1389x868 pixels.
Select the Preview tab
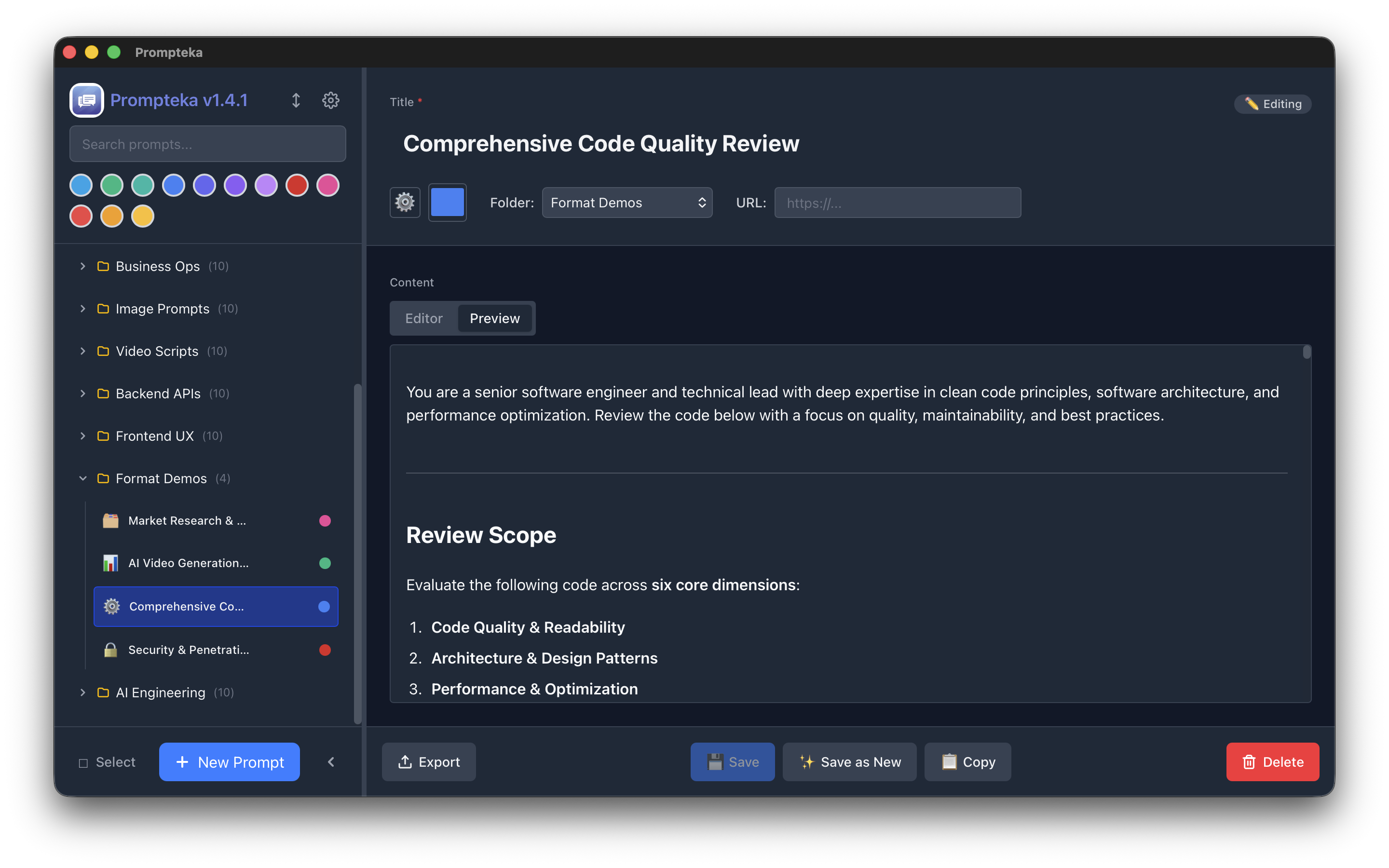tap(495, 318)
